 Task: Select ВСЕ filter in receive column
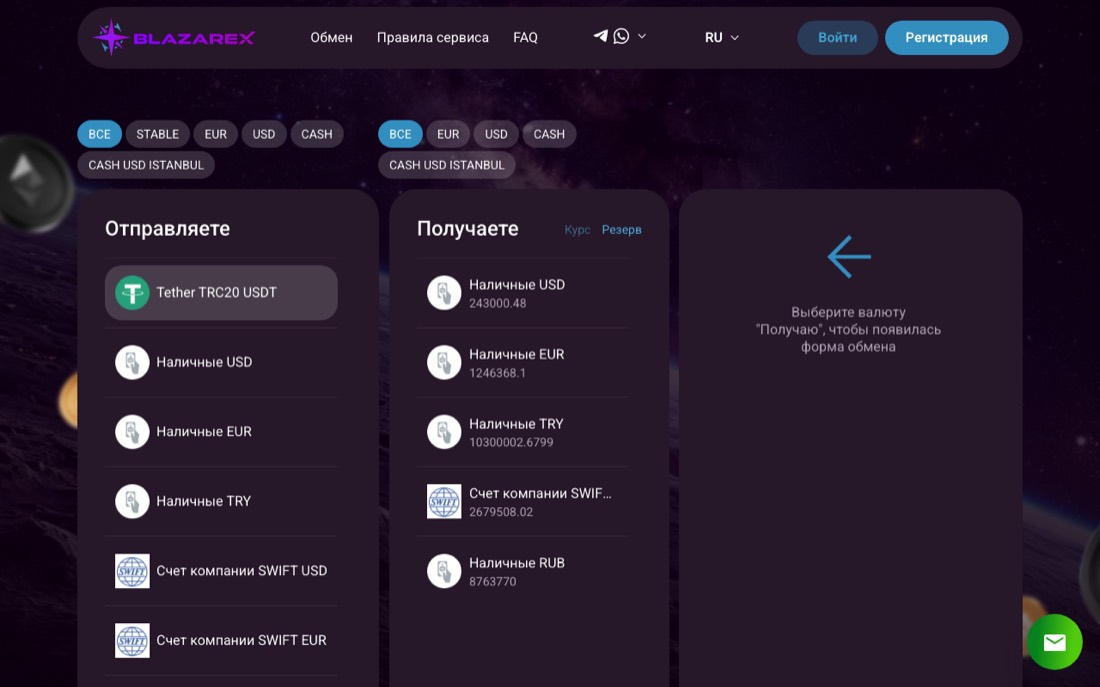pyautogui.click(x=401, y=134)
